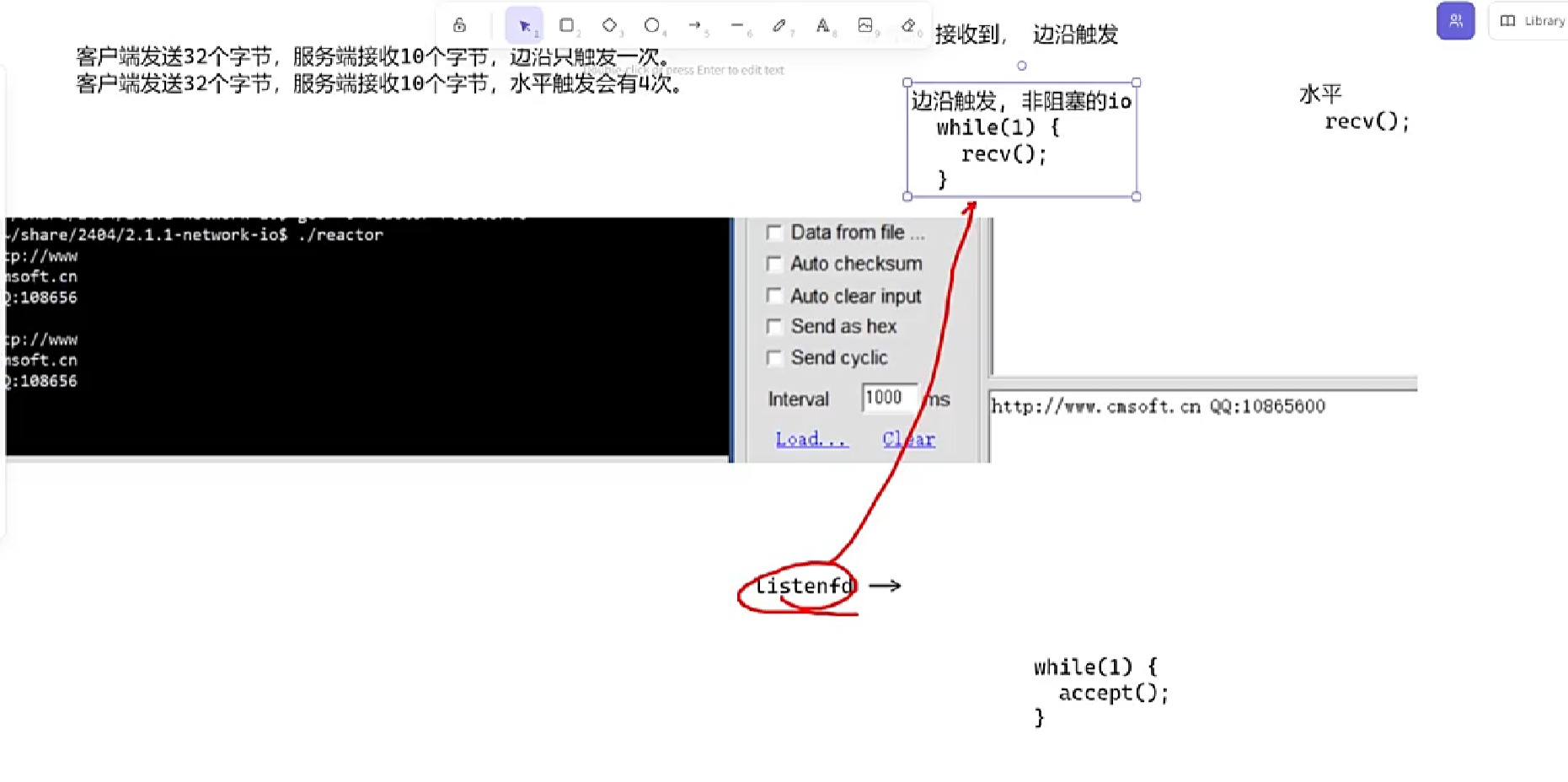Switch to the Eraser tool
Image resolution: width=1568 pixels, height=782 pixels.
908,25
